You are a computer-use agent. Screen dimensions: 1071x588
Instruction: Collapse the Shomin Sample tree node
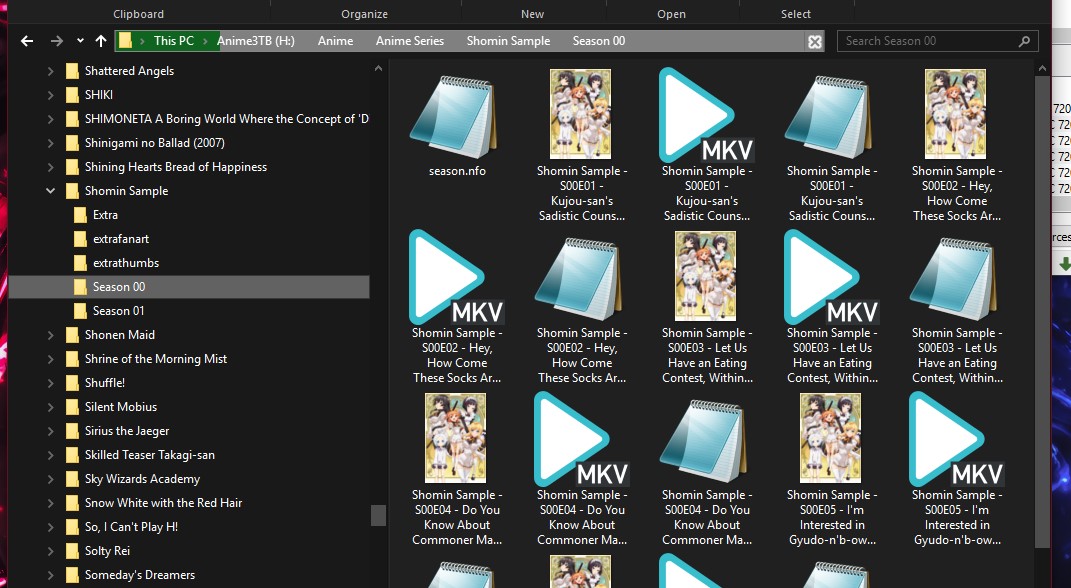[50, 191]
